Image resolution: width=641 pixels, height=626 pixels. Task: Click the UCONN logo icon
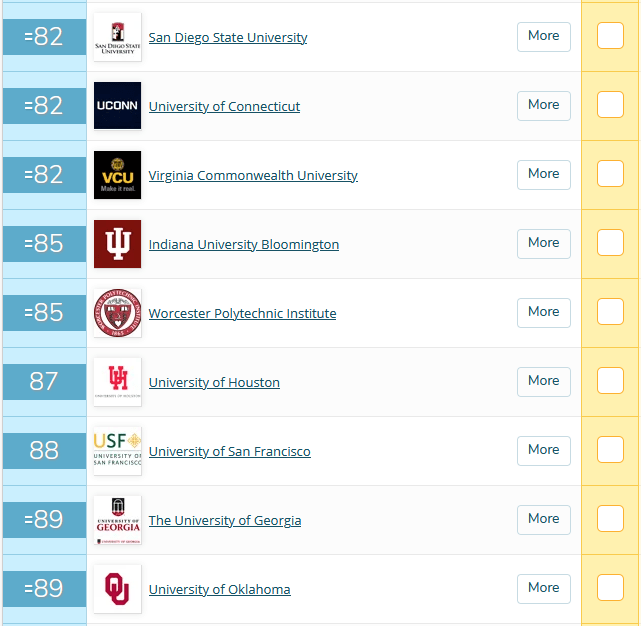coord(117,106)
